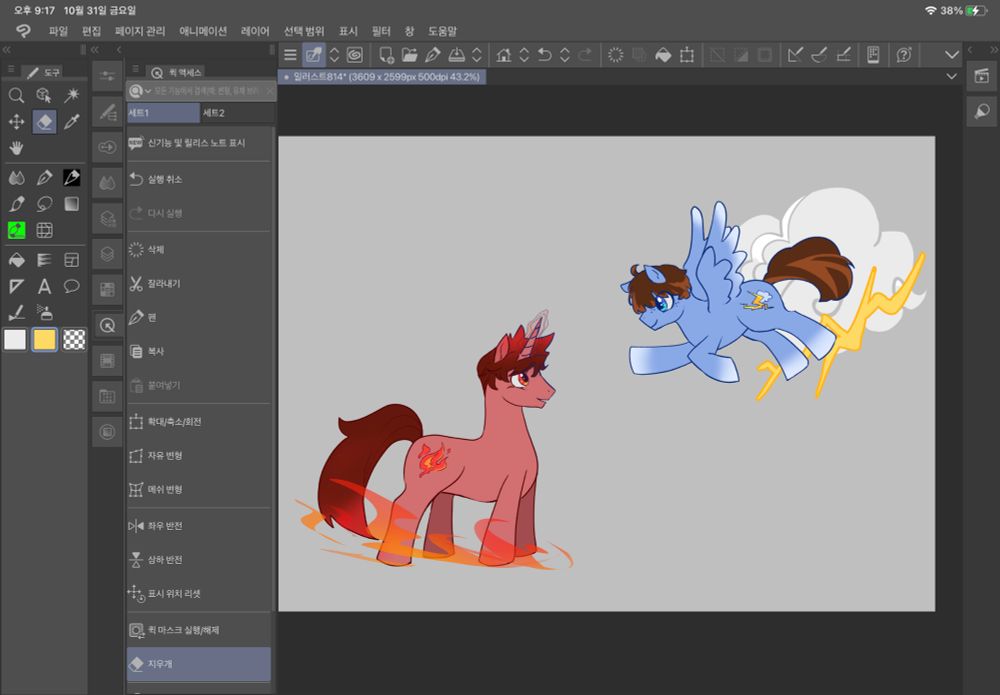The width and height of the screenshot is (1000, 695).
Task: Click the Fill bucket tool in the tool palette
Action: click(x=16, y=259)
